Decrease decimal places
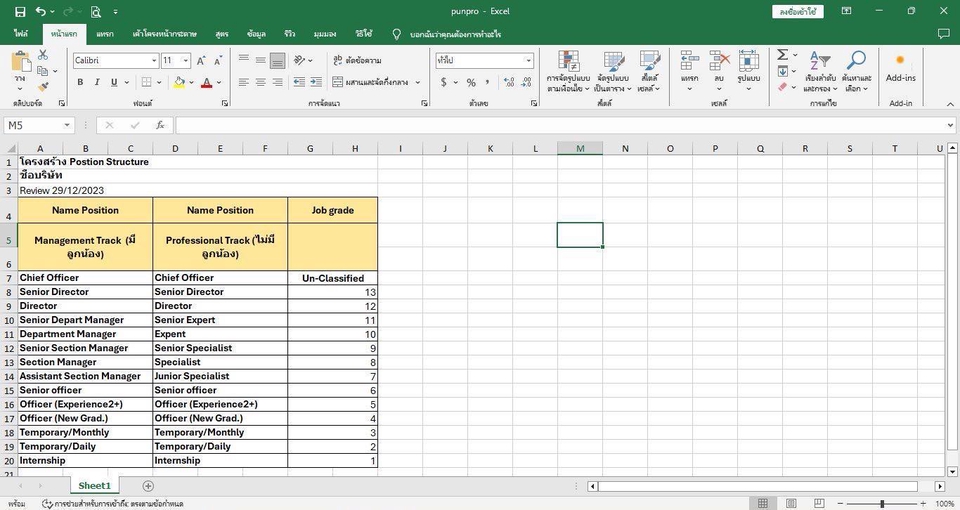This screenshot has height=510, width=960. (x=526, y=82)
